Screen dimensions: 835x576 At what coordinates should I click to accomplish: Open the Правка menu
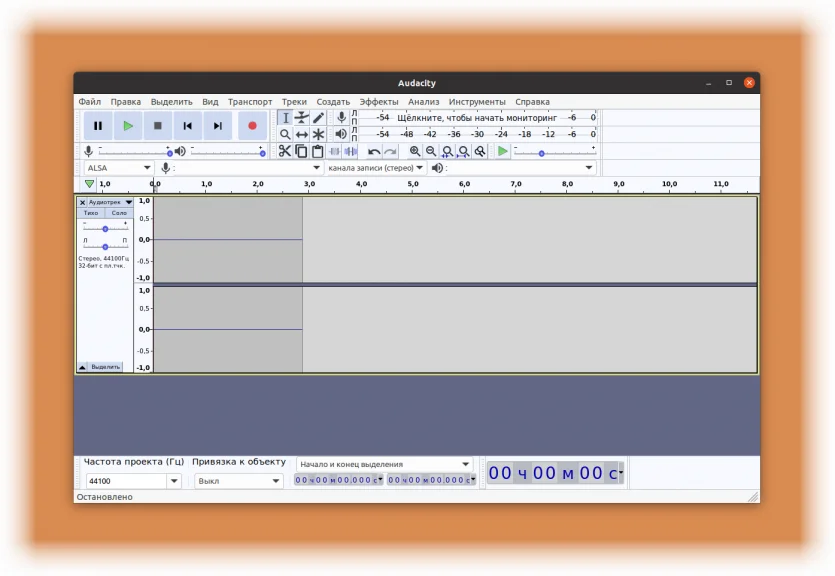[x=126, y=102]
